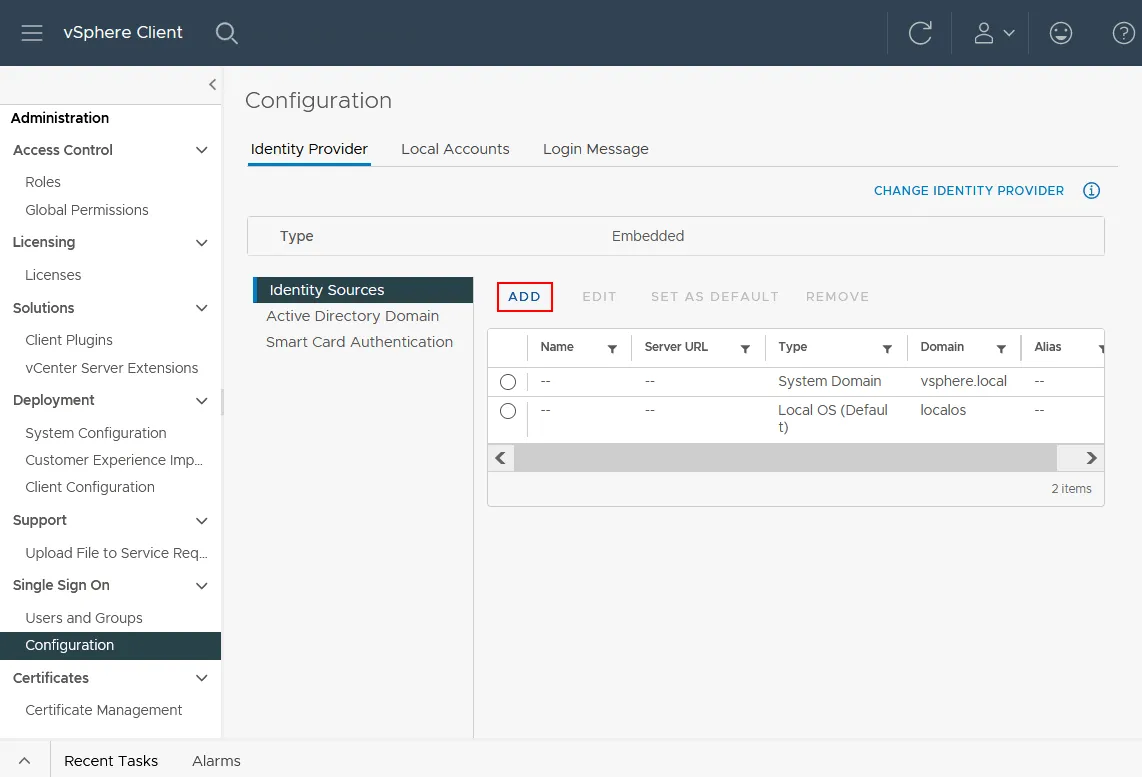This screenshot has width=1142, height=777.
Task: Filter the Name column
Action: [612, 349]
